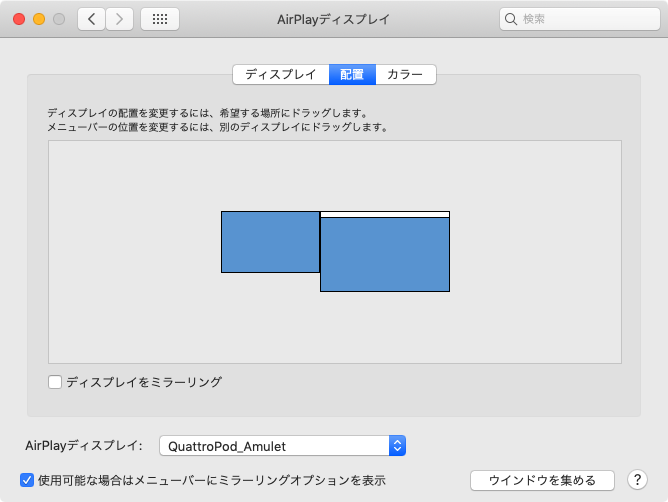668x502 pixels.
Task: Go forward with the right chevron button
Action: click(120, 19)
